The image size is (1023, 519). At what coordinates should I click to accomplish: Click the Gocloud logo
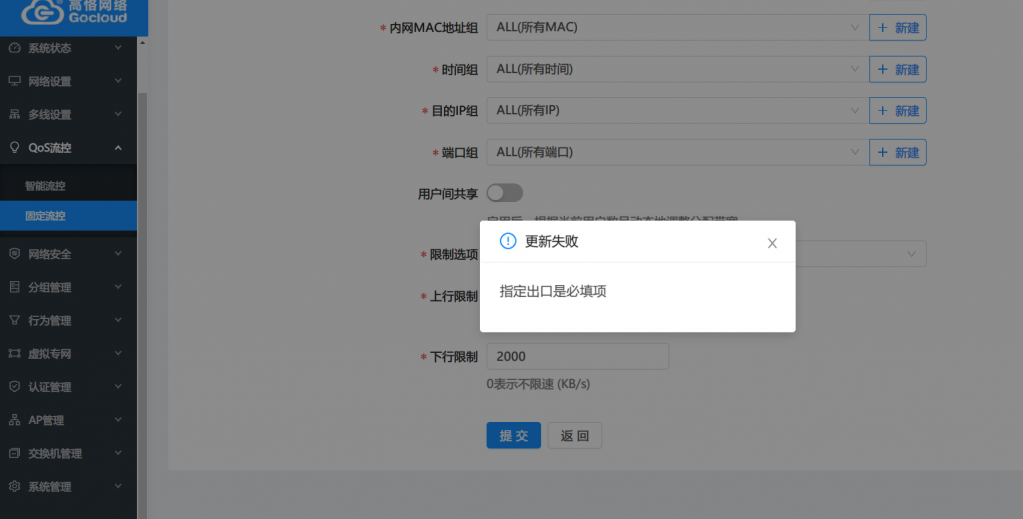[x=74, y=12]
